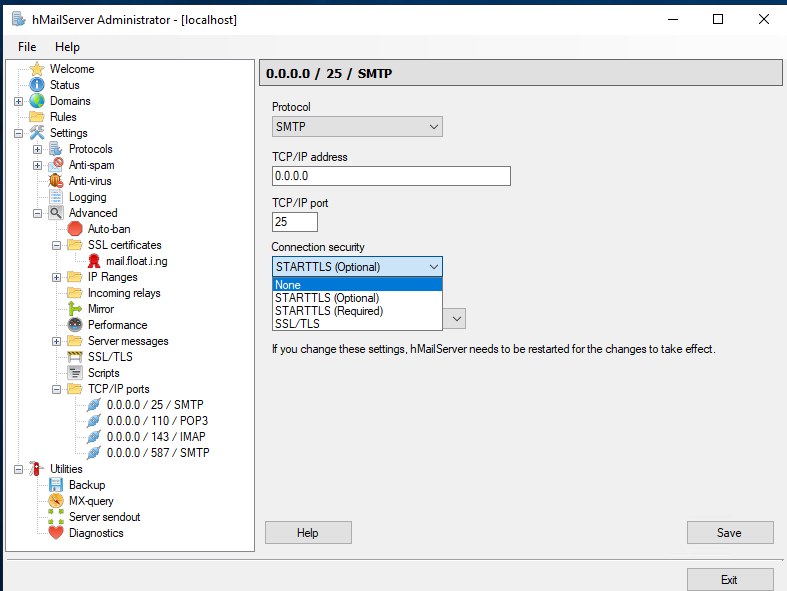Choose SSL/TLS in security list
The height and width of the screenshot is (591, 787).
(x=357, y=324)
